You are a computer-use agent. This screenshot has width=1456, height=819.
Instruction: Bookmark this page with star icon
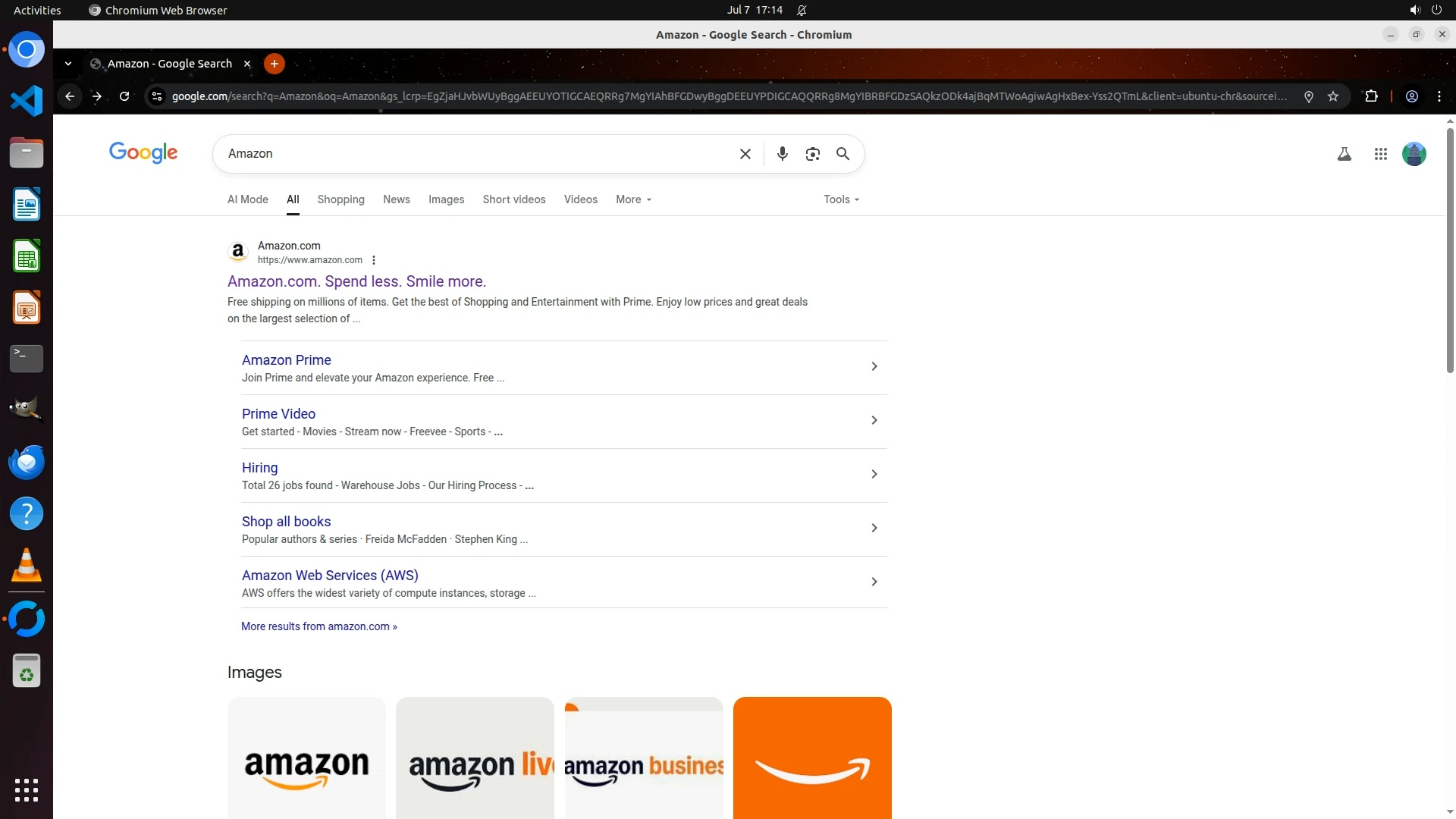coord(1333,96)
